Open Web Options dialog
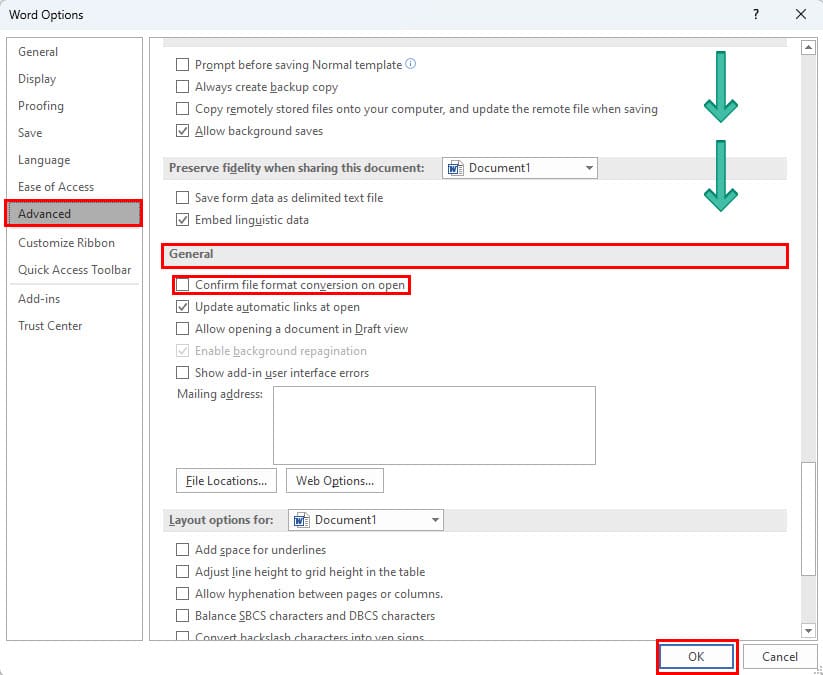Viewport: 823px width, 675px height. [x=335, y=481]
